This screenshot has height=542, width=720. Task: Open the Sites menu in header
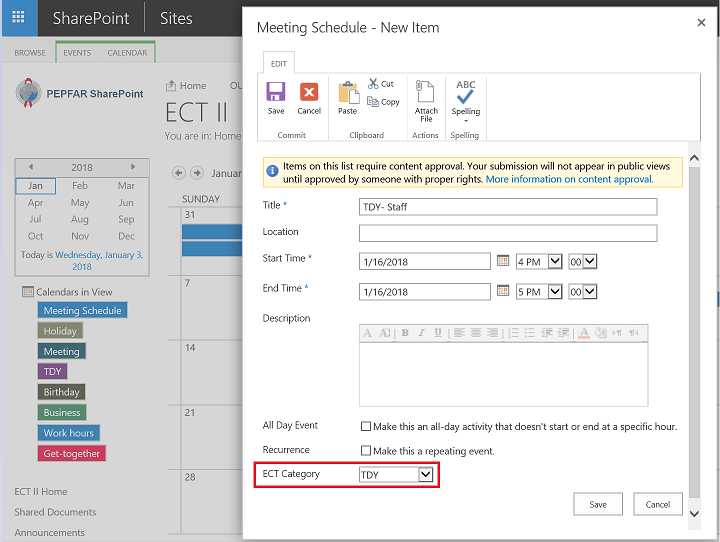point(176,18)
